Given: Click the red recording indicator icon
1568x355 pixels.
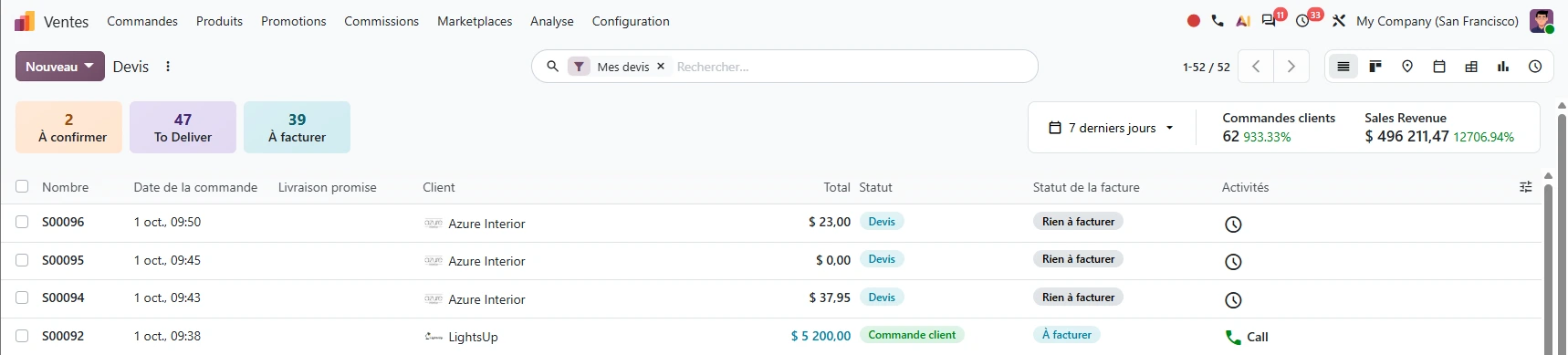Looking at the screenshot, I should (x=1193, y=21).
